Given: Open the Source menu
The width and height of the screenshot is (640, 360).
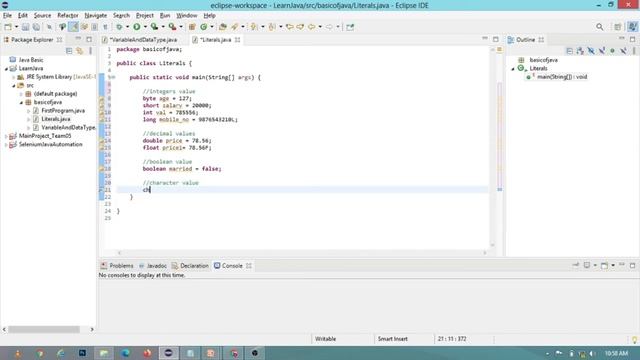Looking at the screenshot, I should [42, 16].
